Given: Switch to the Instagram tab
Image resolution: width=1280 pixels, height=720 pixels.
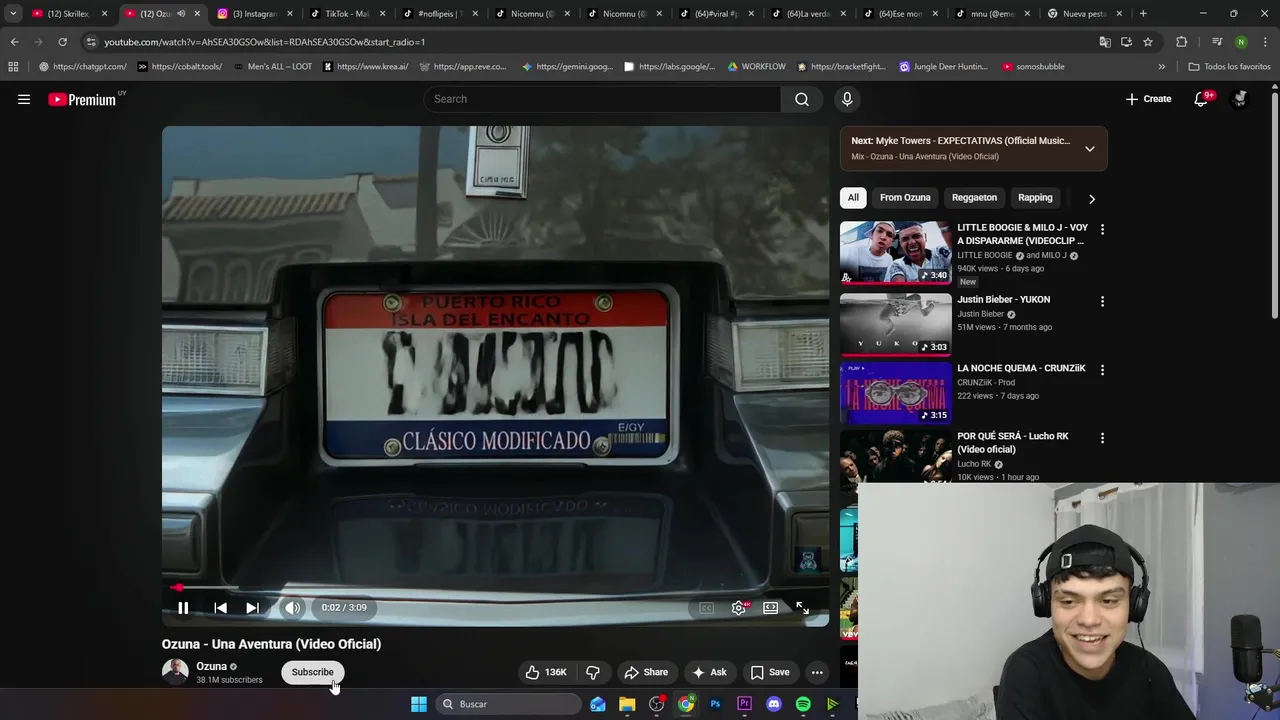Looking at the screenshot, I should (254, 14).
